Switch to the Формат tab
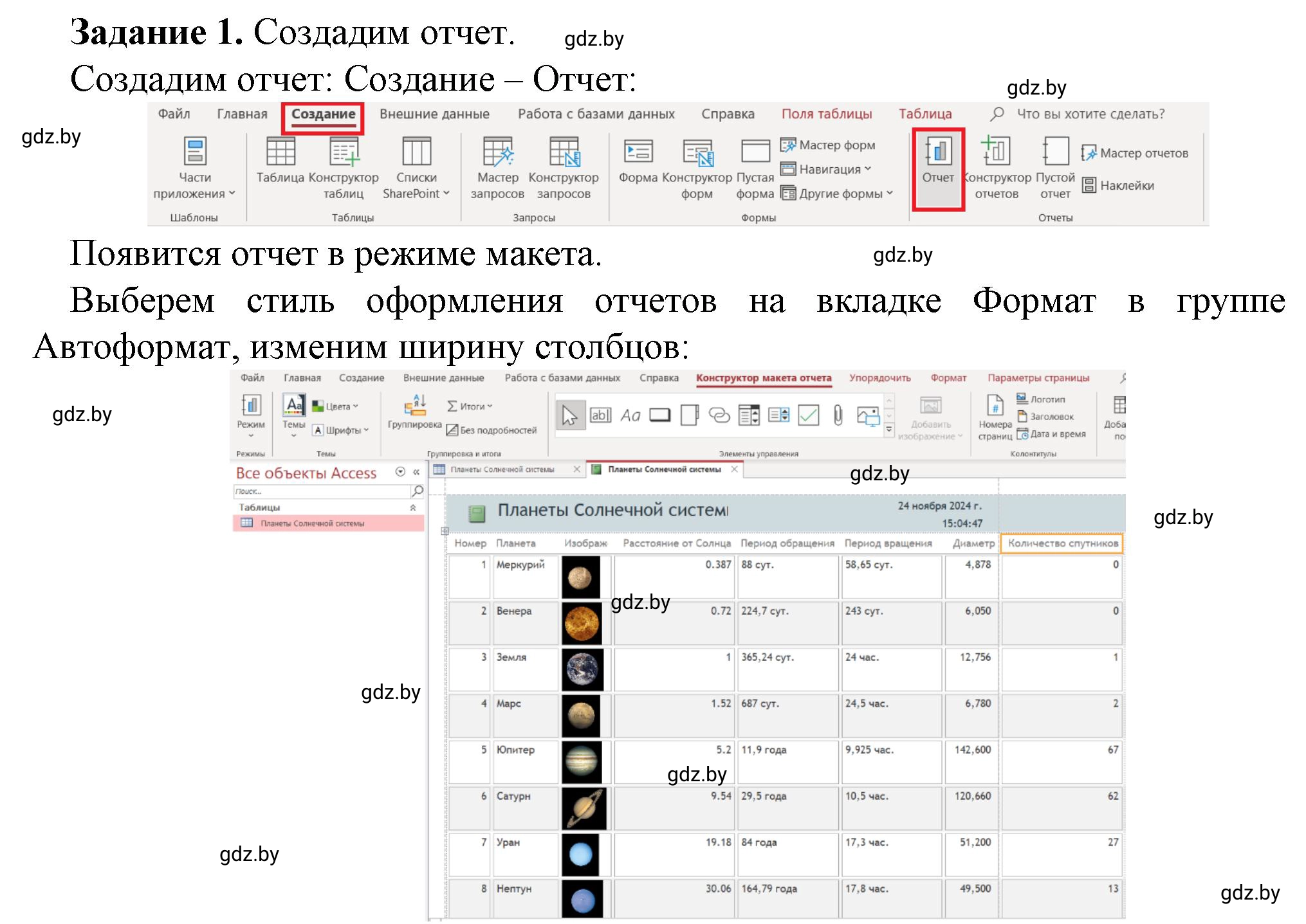The image size is (1306, 924). click(x=948, y=378)
